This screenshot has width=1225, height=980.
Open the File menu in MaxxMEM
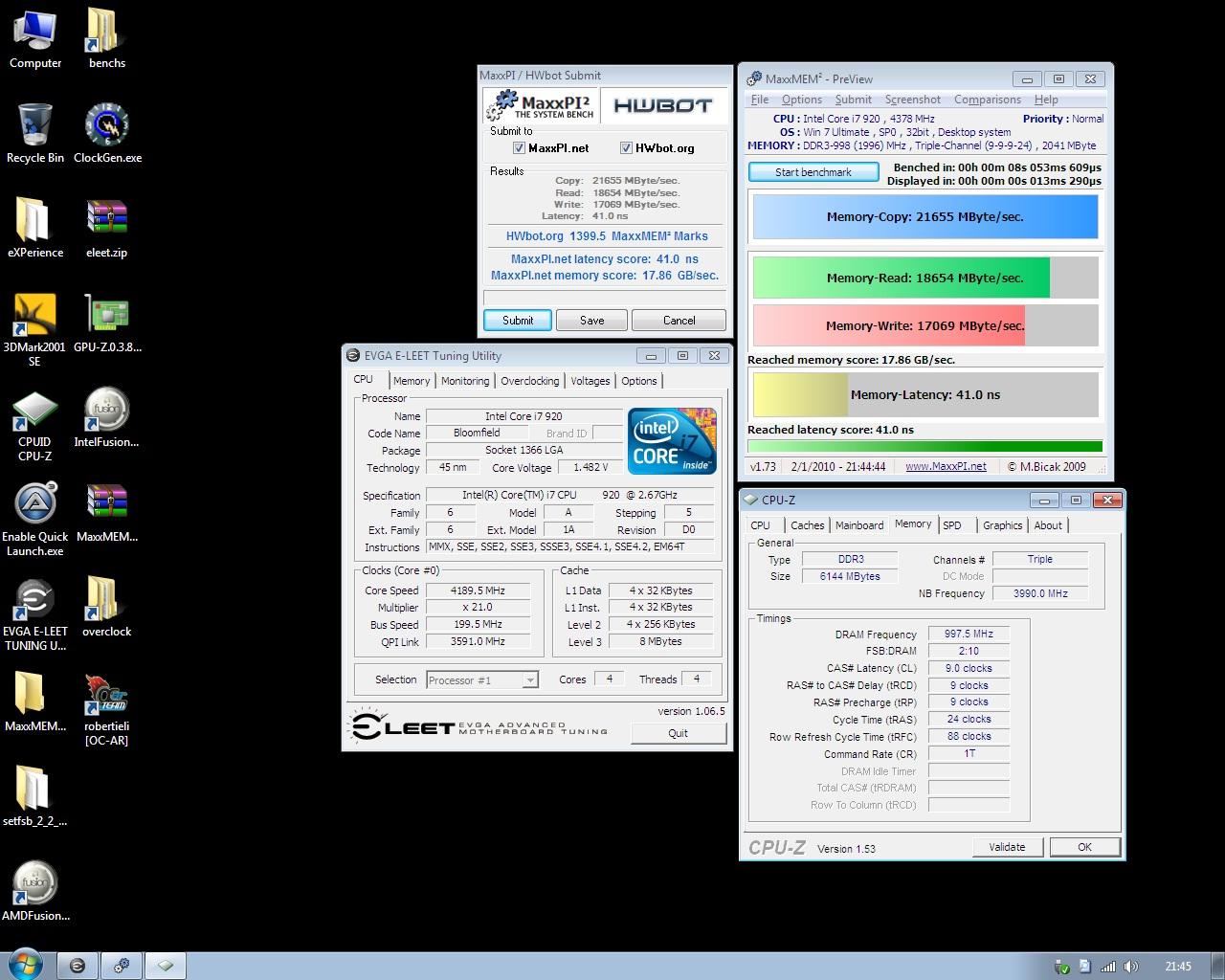click(x=760, y=100)
